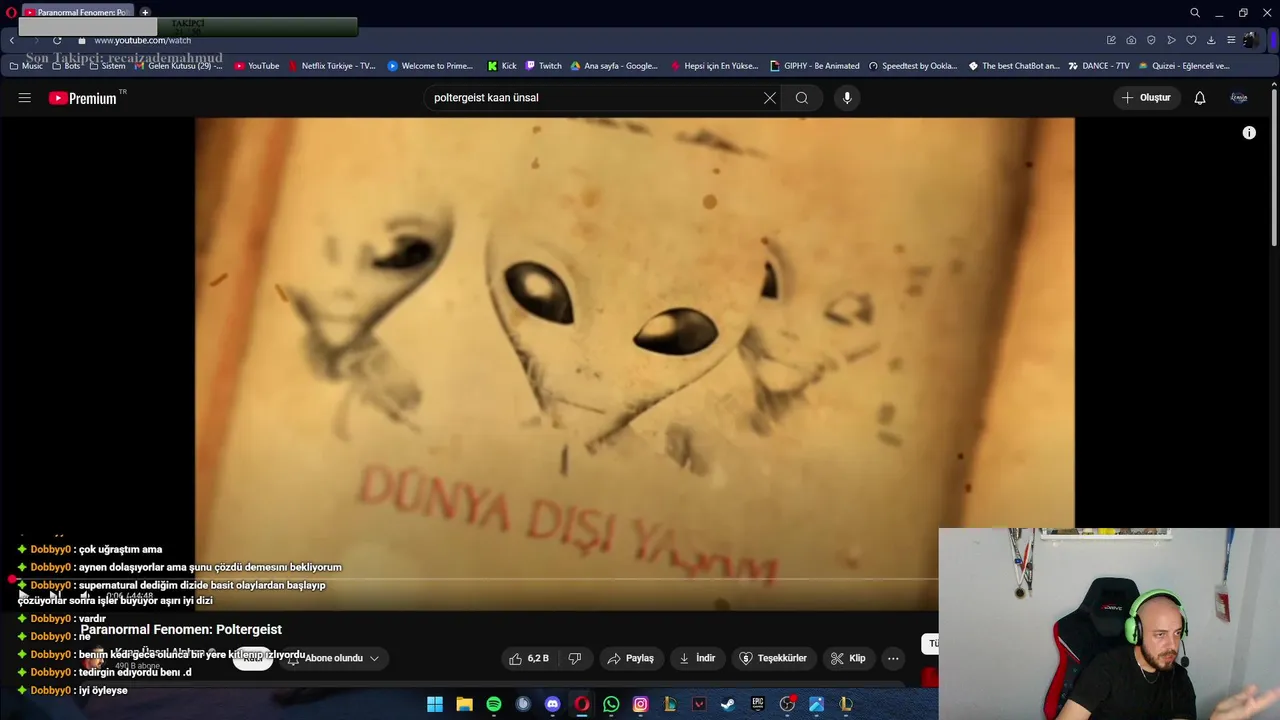This screenshot has width=1280, height=720.
Task: Open OBS Studio from taskbar
Action: click(x=787, y=704)
